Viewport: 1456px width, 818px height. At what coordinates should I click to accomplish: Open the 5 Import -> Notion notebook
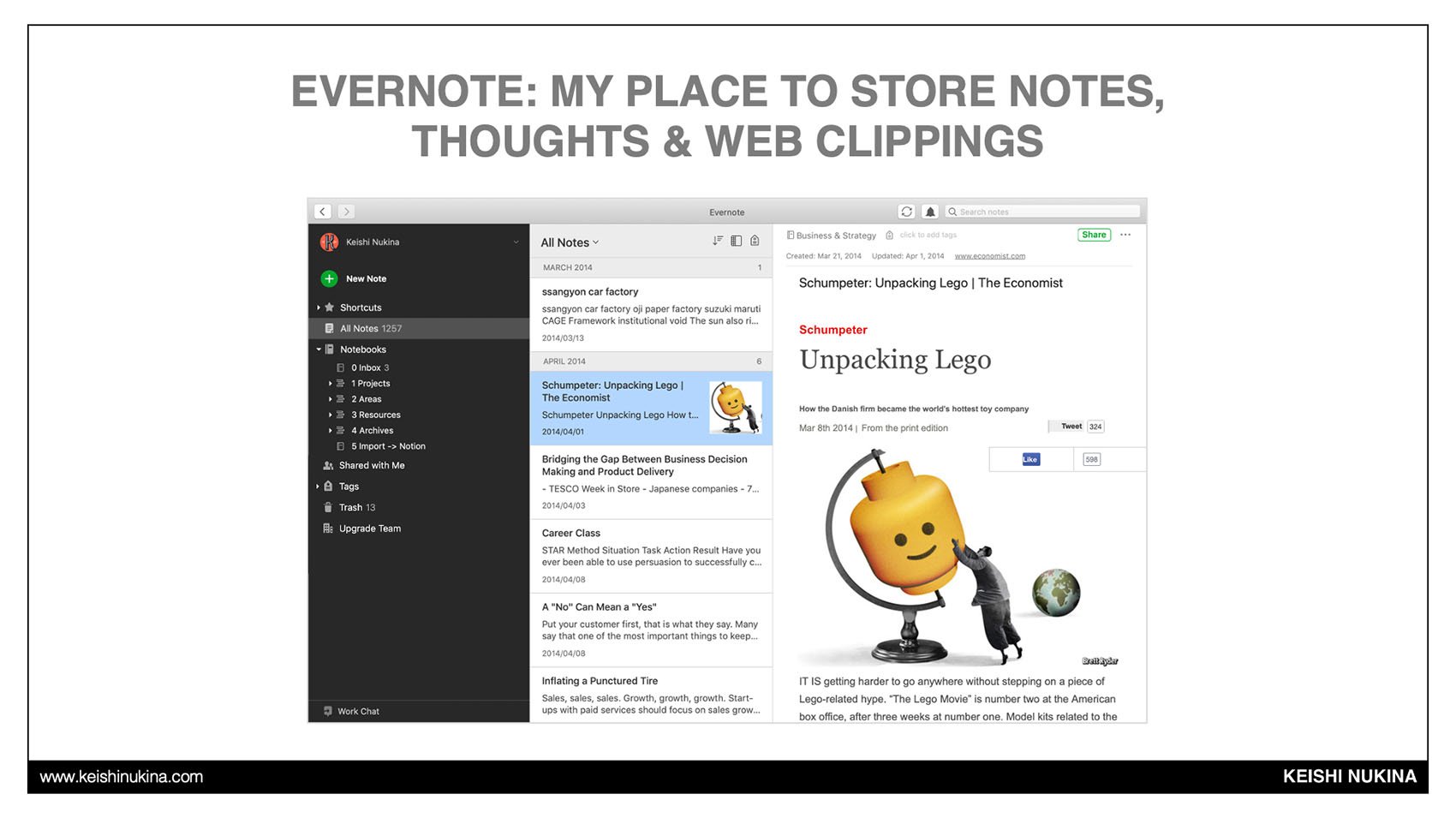click(388, 446)
